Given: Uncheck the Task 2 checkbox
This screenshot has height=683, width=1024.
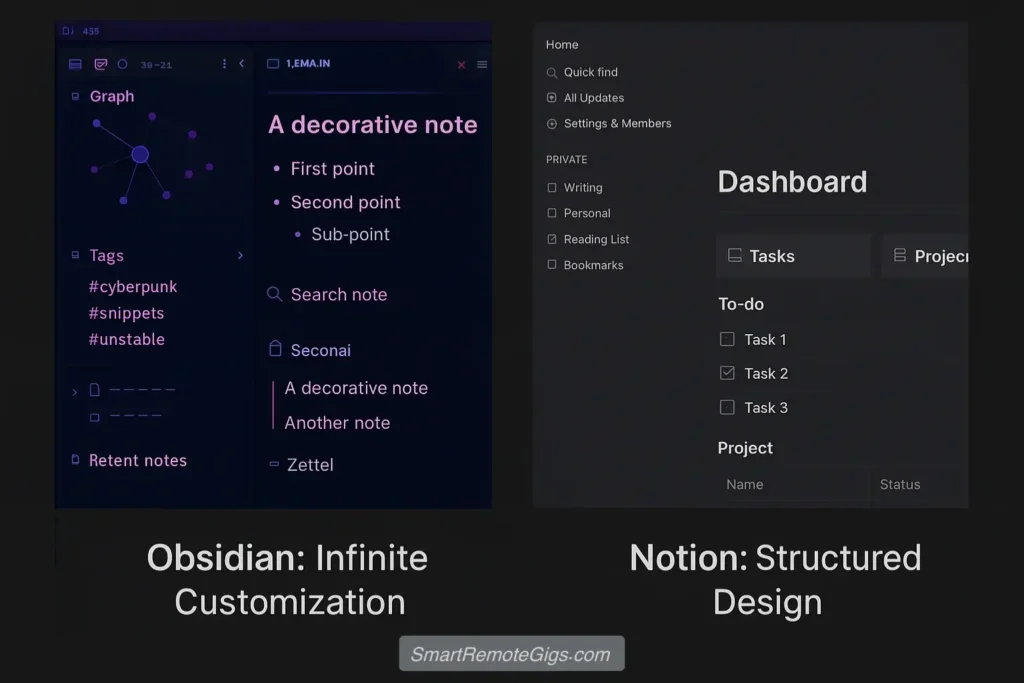Looking at the screenshot, I should (x=727, y=373).
